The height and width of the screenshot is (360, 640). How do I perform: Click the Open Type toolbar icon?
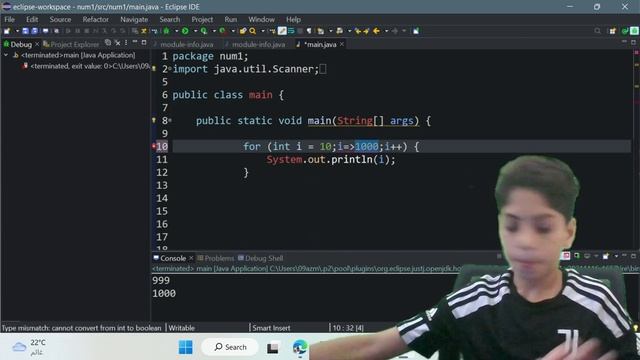coord(243,31)
